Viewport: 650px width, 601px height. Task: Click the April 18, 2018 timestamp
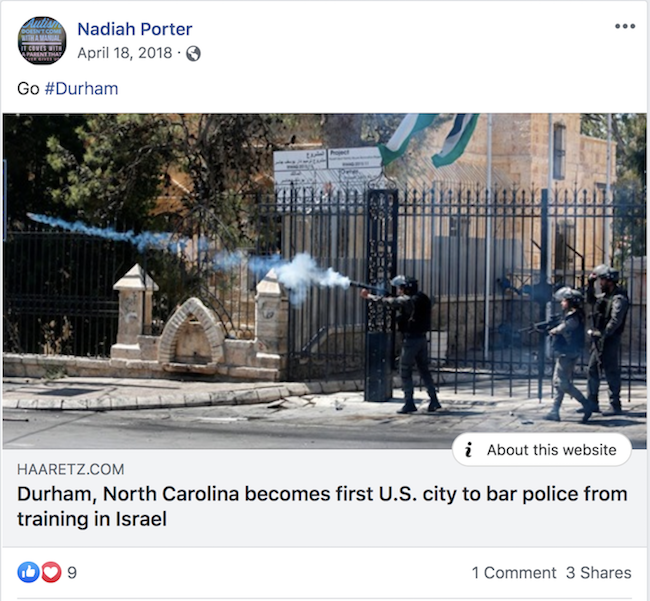pos(124,53)
